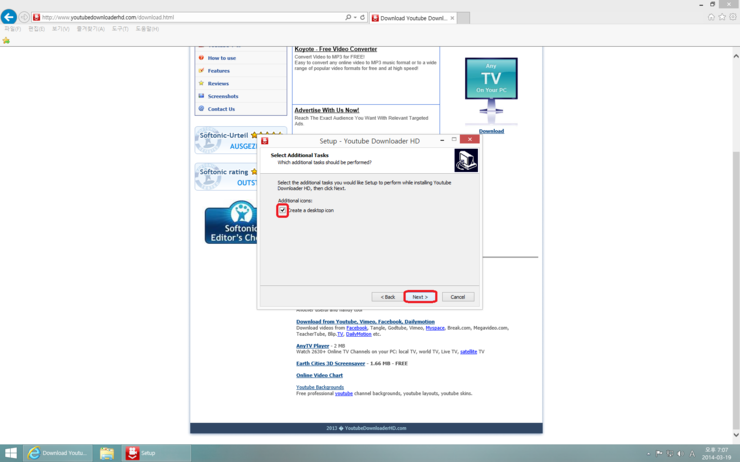The height and width of the screenshot is (462, 740).
Task: Click the browser forward arrow button
Action: tap(24, 17)
